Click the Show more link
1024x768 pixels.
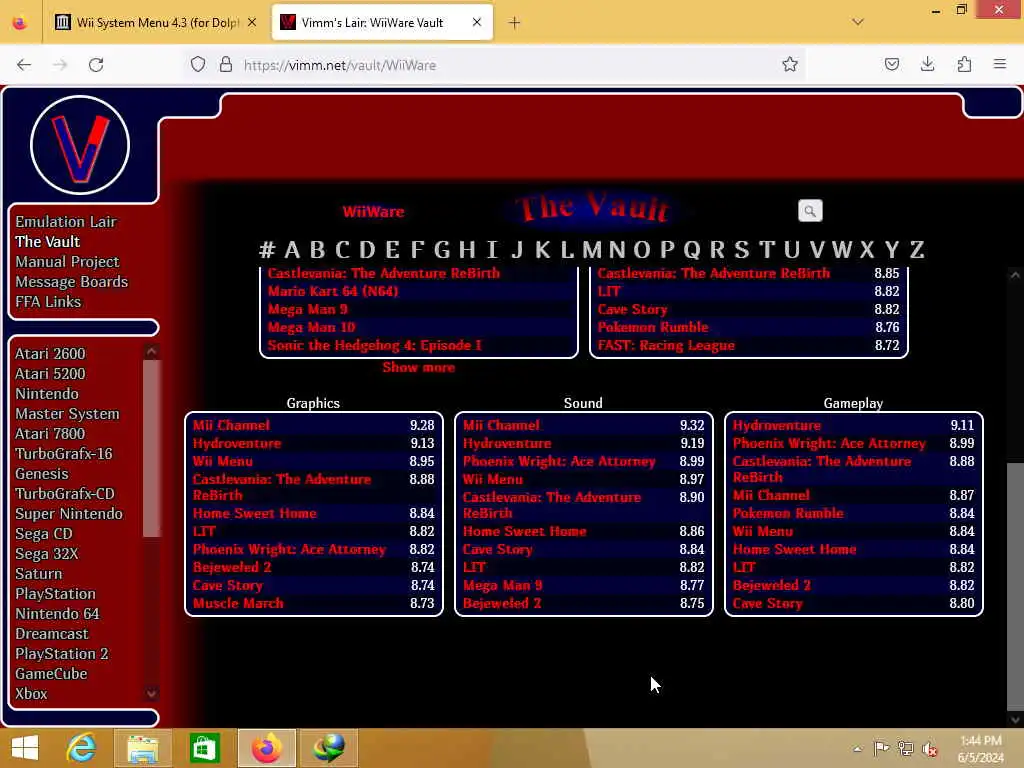419,367
